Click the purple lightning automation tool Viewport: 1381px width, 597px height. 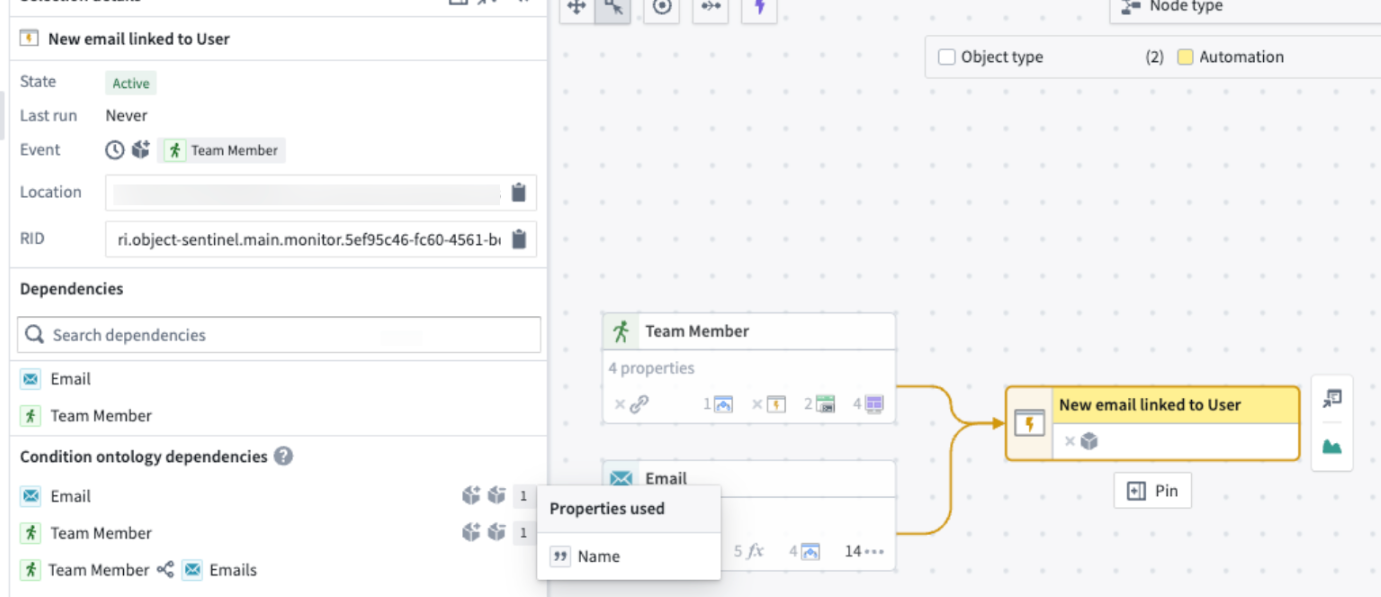[759, 8]
